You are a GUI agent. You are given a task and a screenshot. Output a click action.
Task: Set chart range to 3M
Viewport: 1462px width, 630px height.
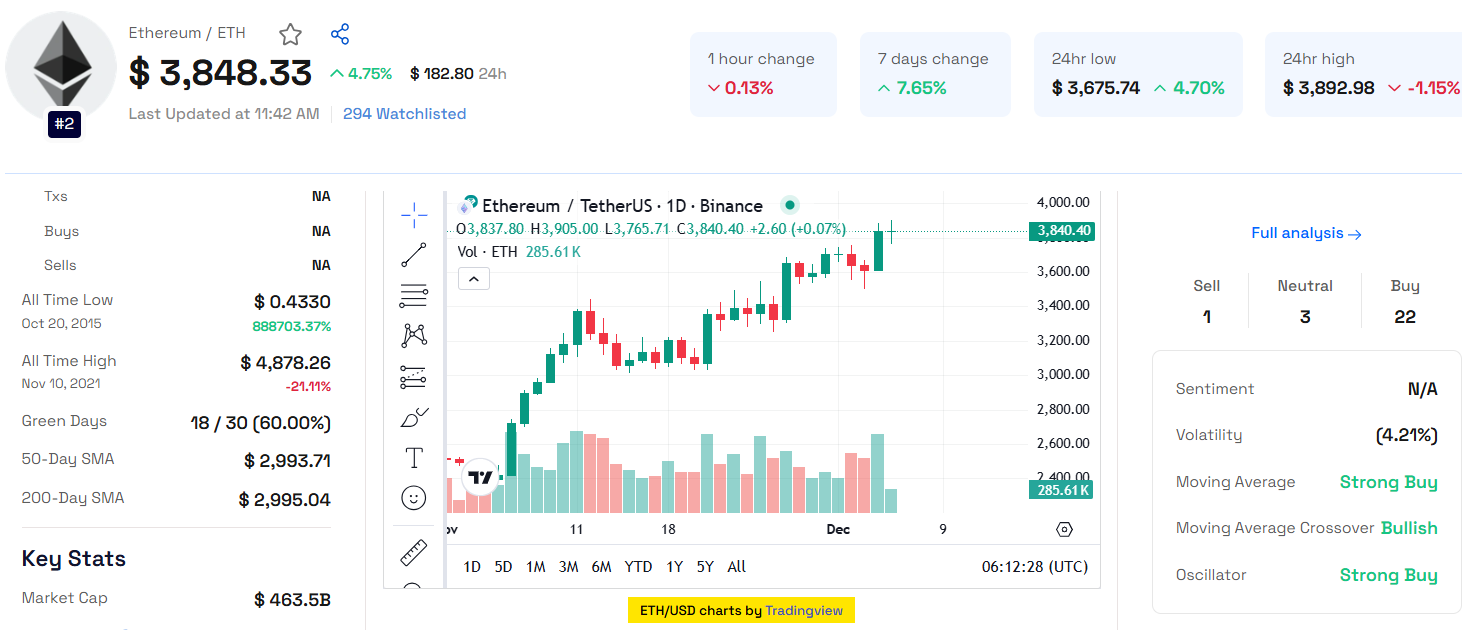click(x=568, y=567)
